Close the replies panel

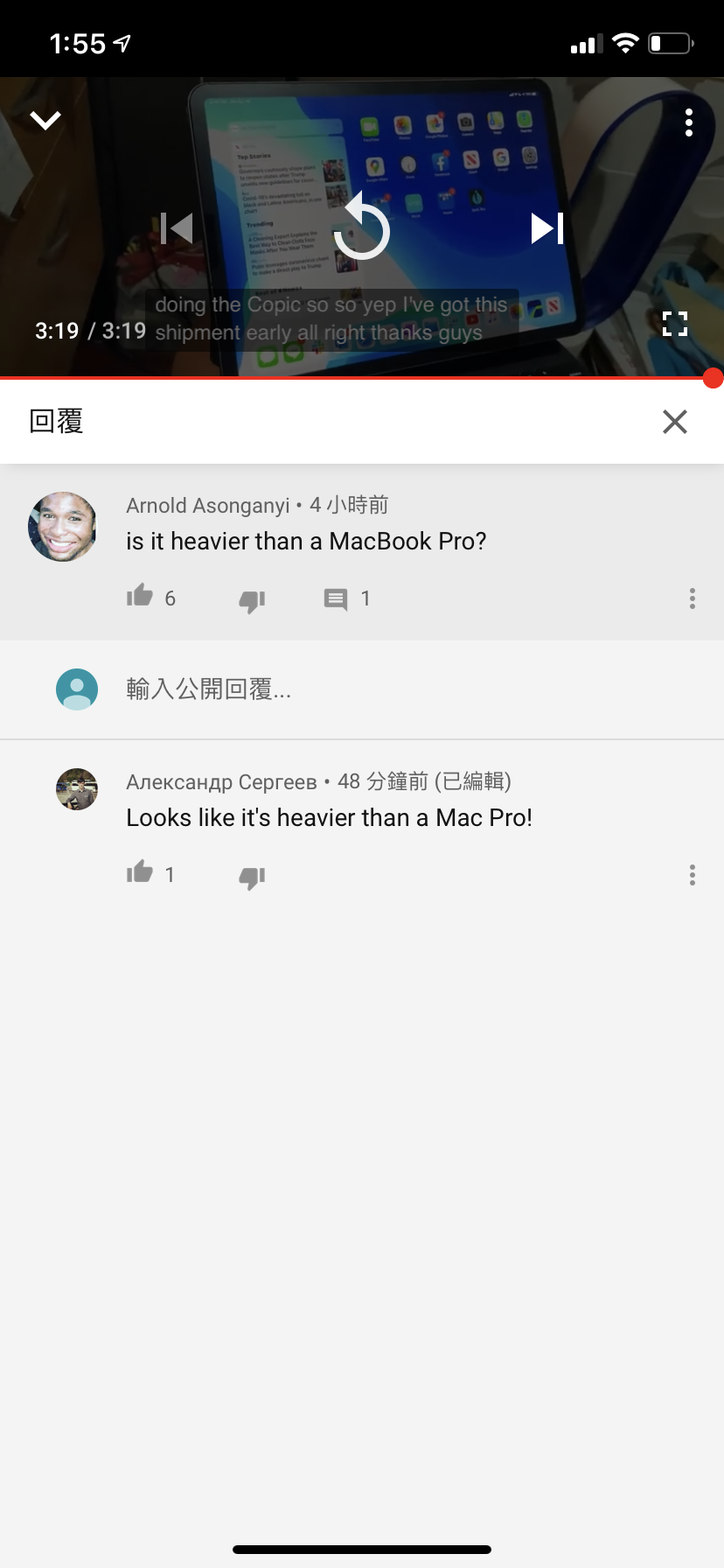pos(675,422)
